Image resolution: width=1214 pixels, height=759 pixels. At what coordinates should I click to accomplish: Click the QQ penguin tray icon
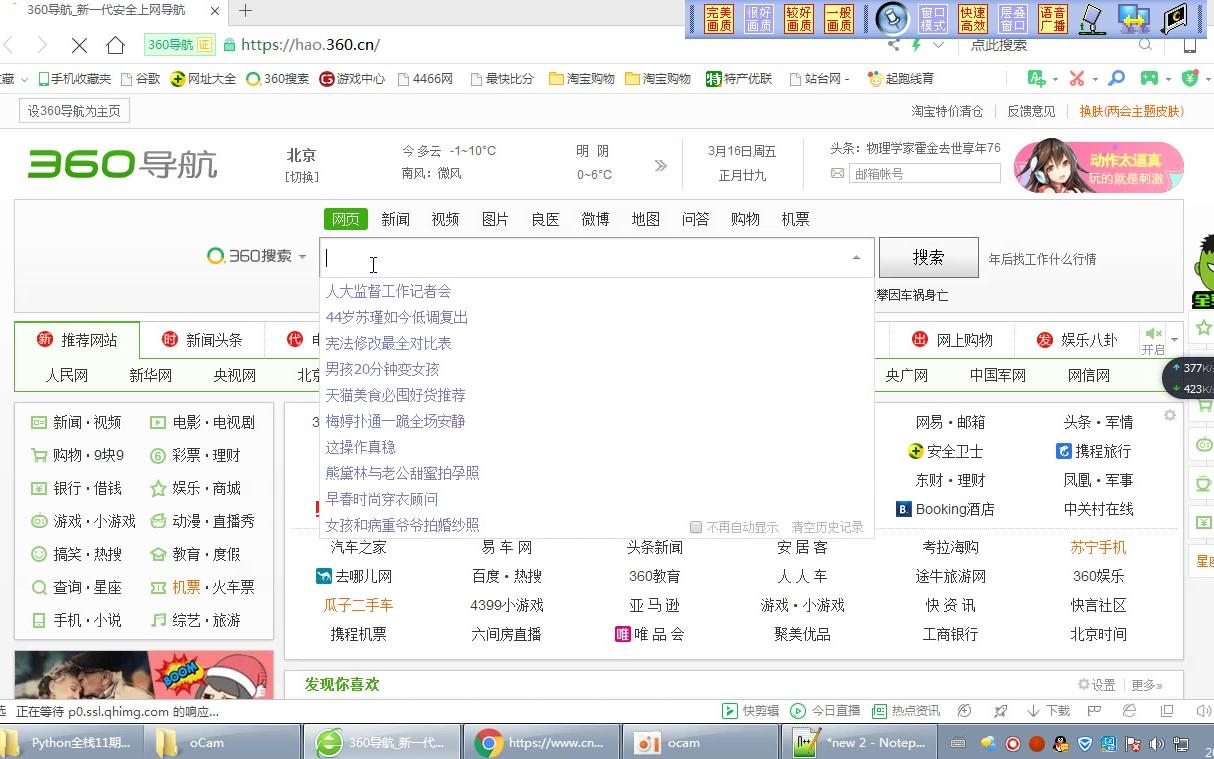point(1061,744)
